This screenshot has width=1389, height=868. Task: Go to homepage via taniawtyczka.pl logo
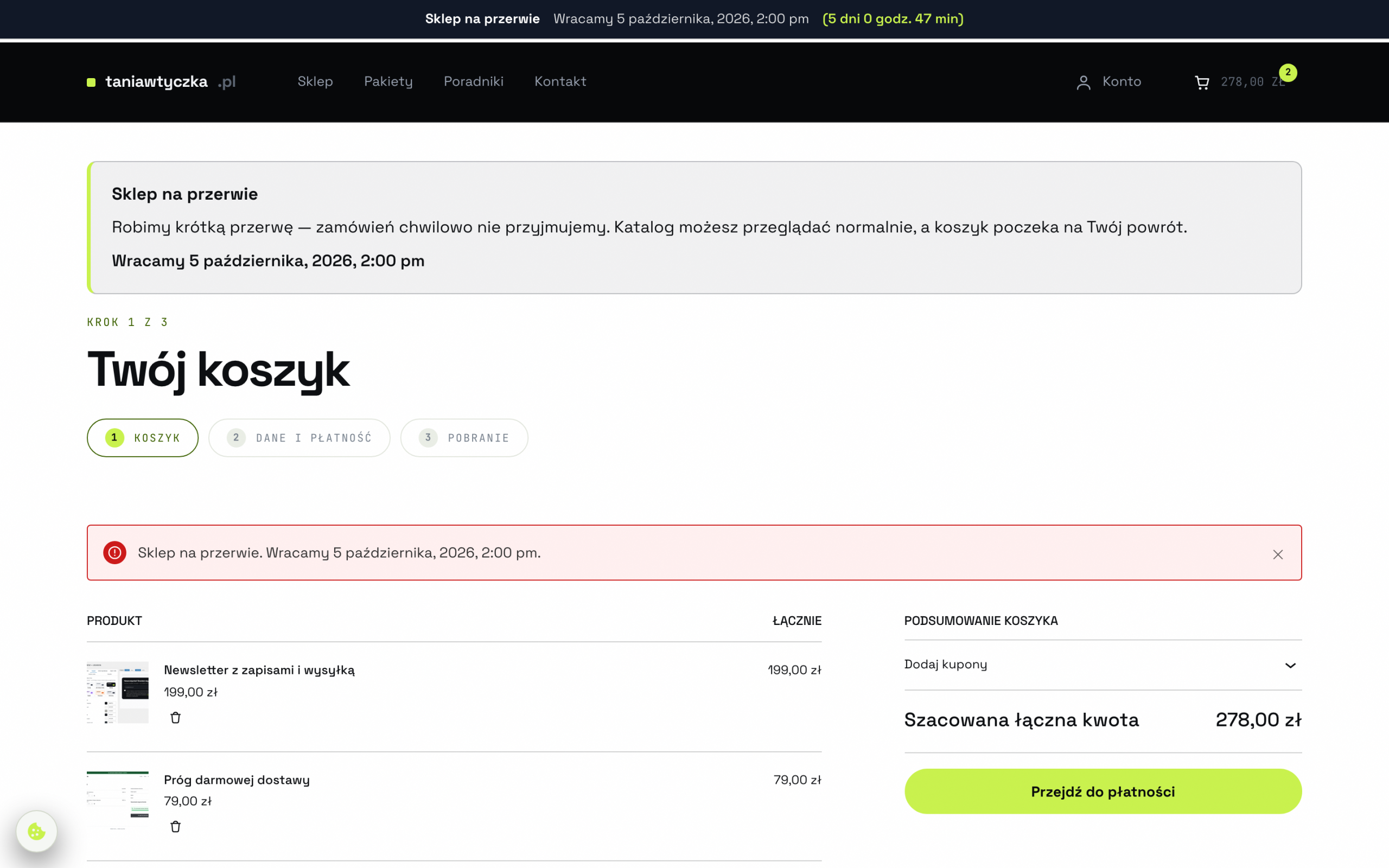pos(161,82)
